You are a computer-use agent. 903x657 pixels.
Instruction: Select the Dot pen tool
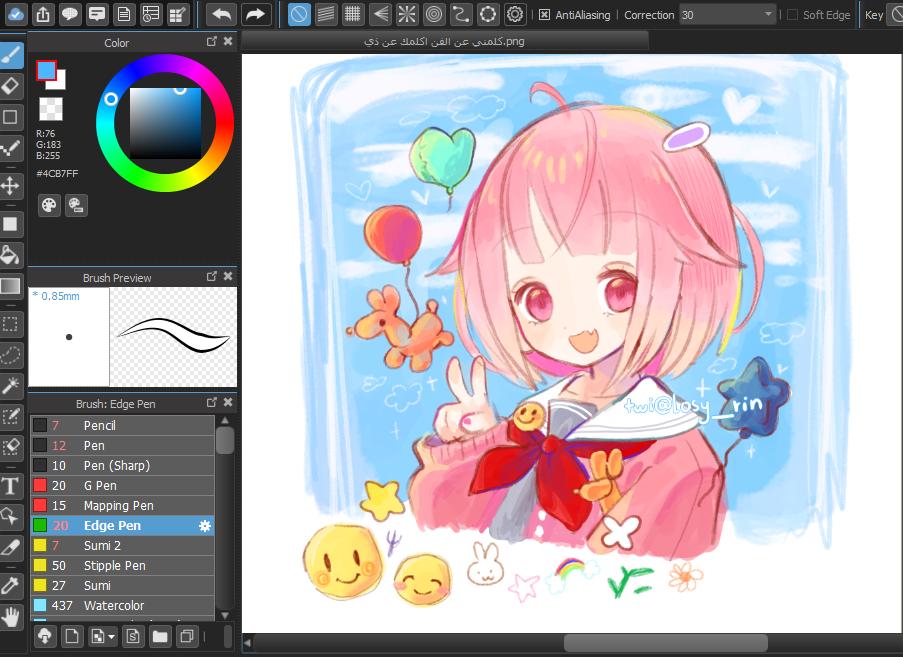tap(10, 149)
